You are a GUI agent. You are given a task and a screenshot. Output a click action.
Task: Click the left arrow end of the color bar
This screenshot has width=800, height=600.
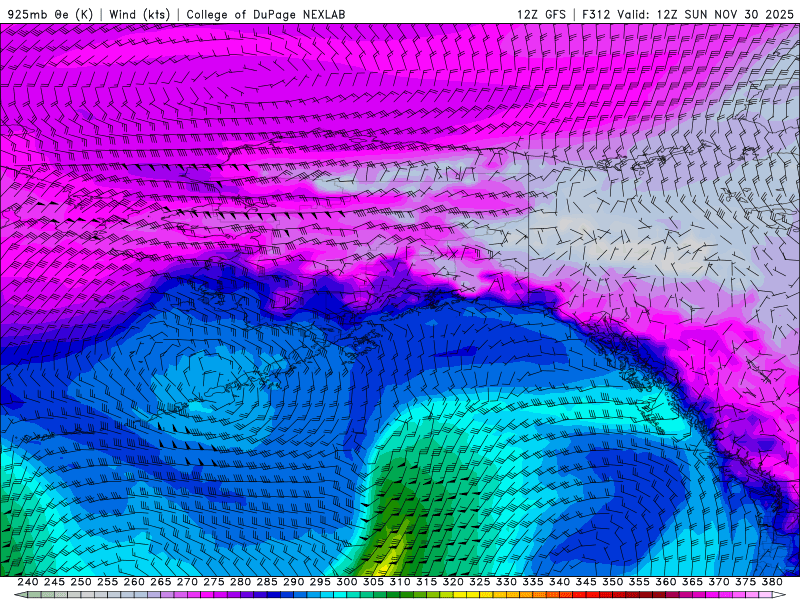pos(20,595)
